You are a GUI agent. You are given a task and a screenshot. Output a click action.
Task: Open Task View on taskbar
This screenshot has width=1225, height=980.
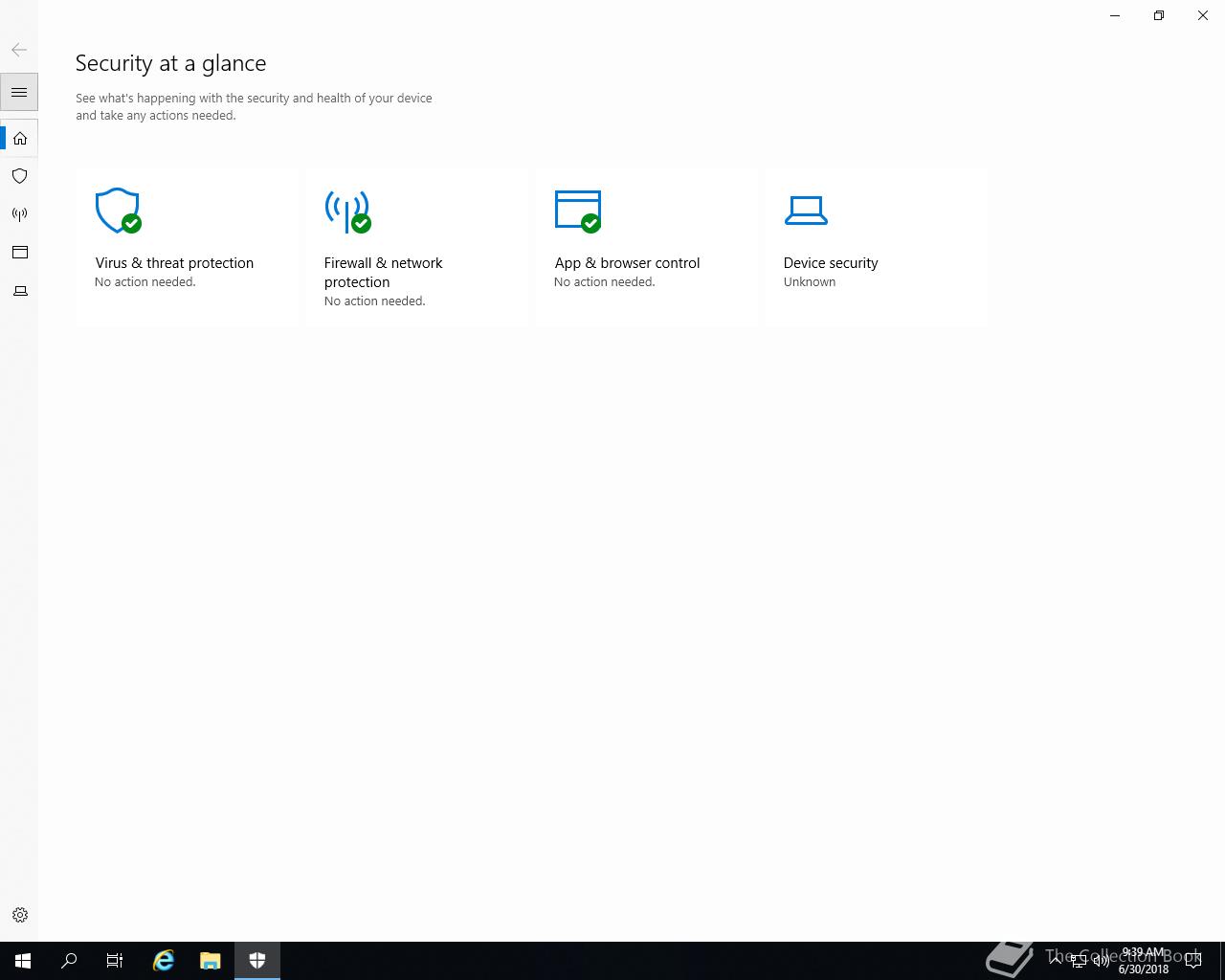click(115, 961)
